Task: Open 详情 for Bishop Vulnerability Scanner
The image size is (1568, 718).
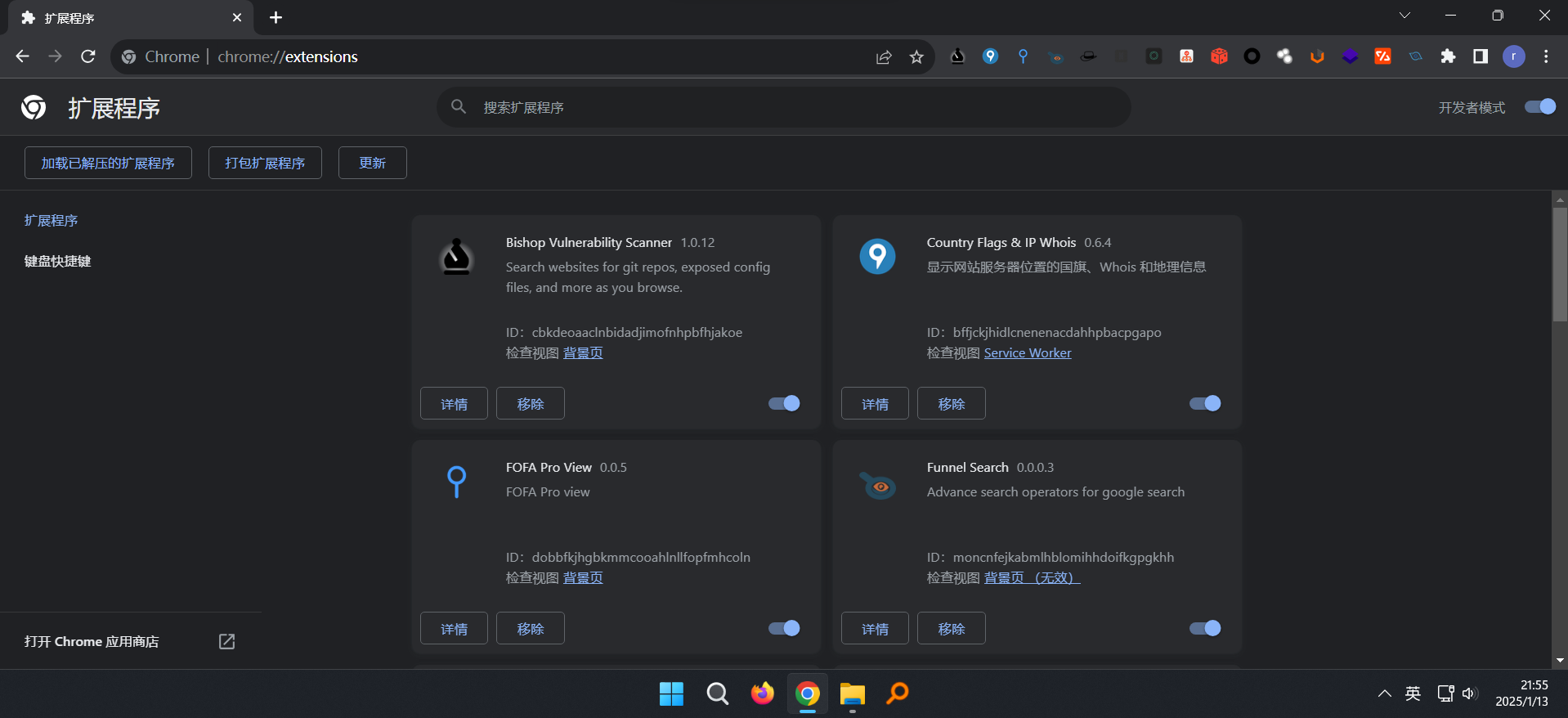Action: [454, 403]
